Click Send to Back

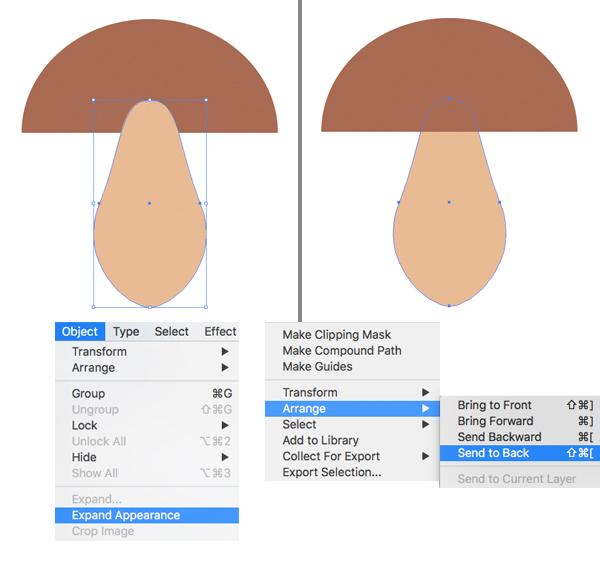[x=493, y=453]
